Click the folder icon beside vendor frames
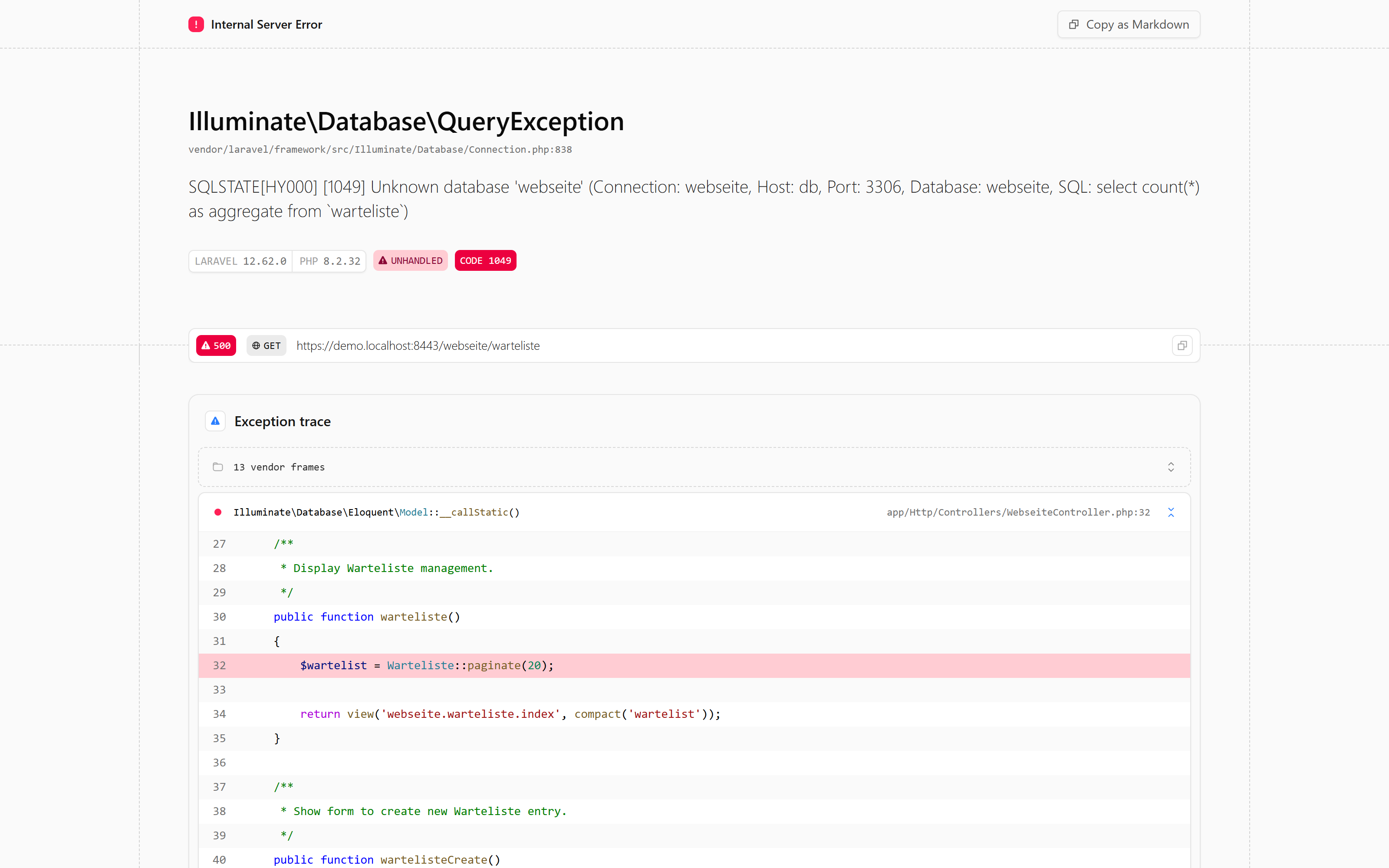Viewport: 1389px width, 868px height. pos(217,467)
